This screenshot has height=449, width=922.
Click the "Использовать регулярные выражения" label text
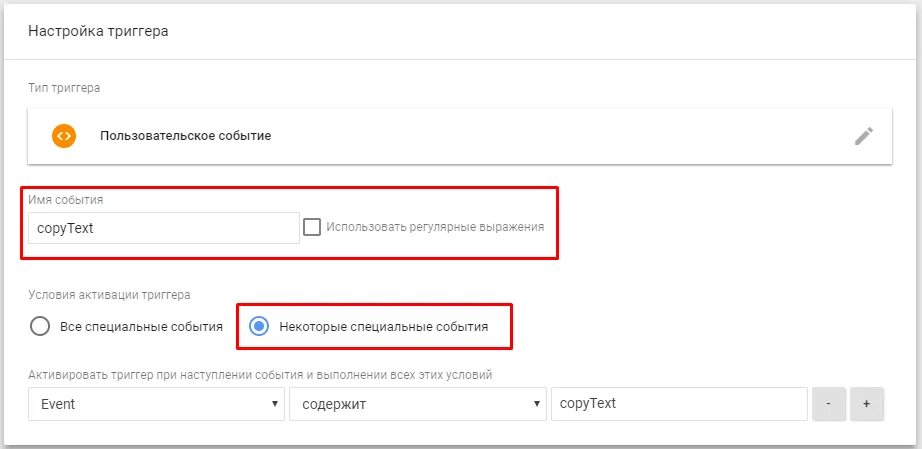pos(435,227)
